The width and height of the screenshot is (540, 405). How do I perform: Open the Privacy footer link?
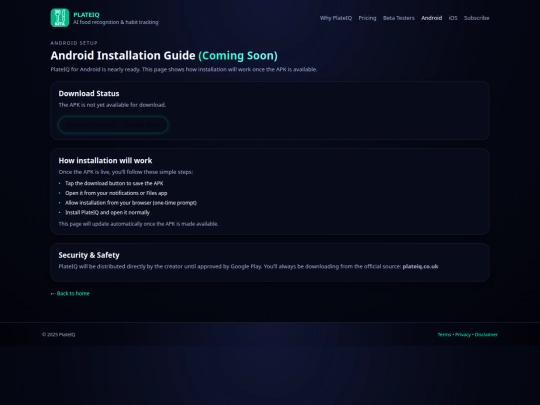(463, 334)
